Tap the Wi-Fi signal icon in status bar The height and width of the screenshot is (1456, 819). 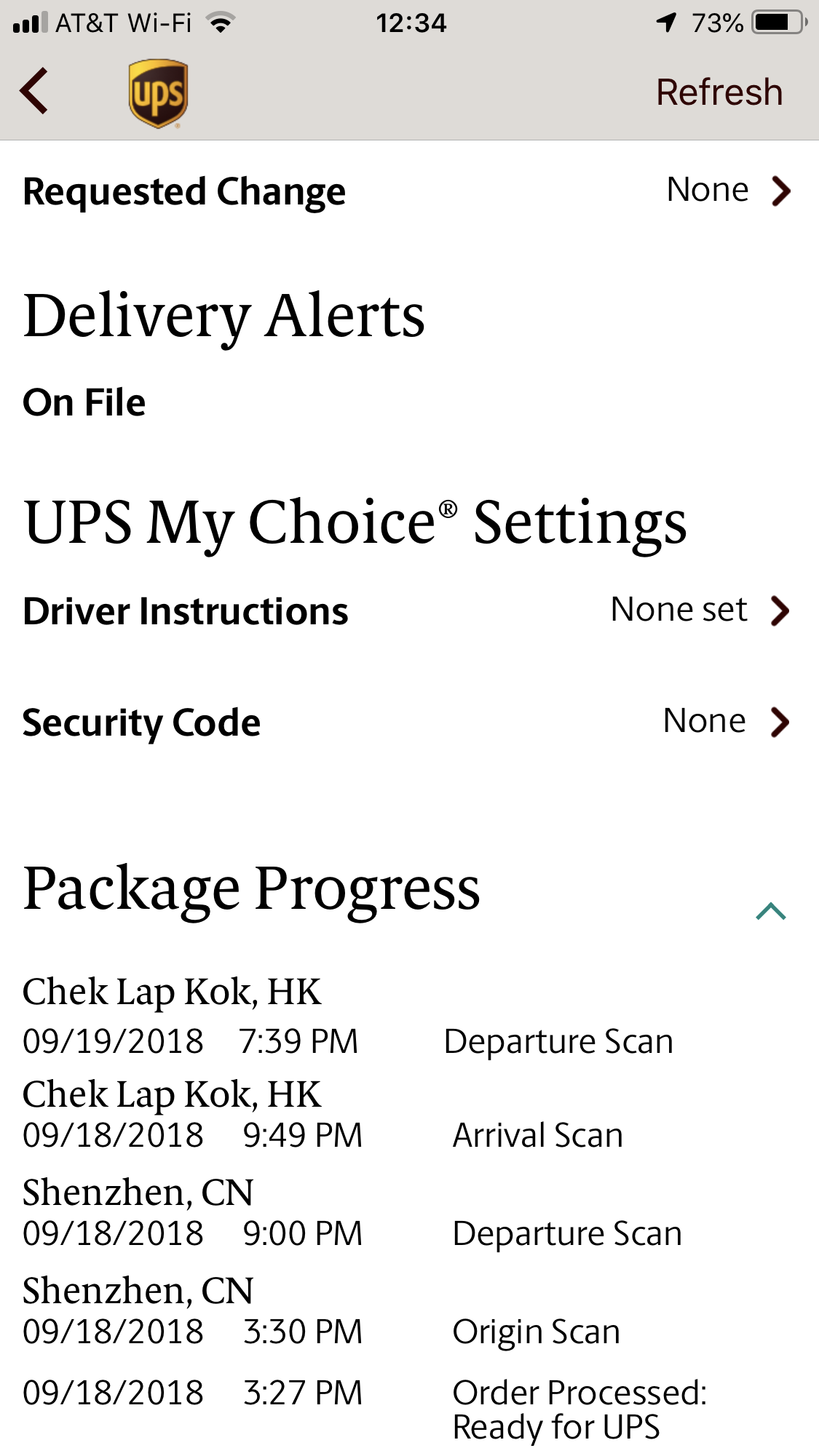point(220,23)
